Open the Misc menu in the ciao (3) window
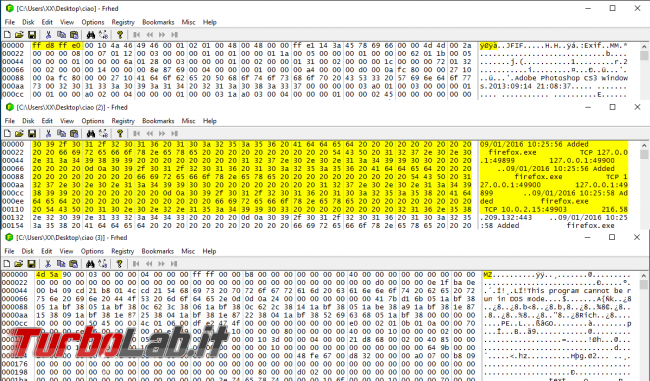Screen dimensions: 650x381 click(188, 251)
